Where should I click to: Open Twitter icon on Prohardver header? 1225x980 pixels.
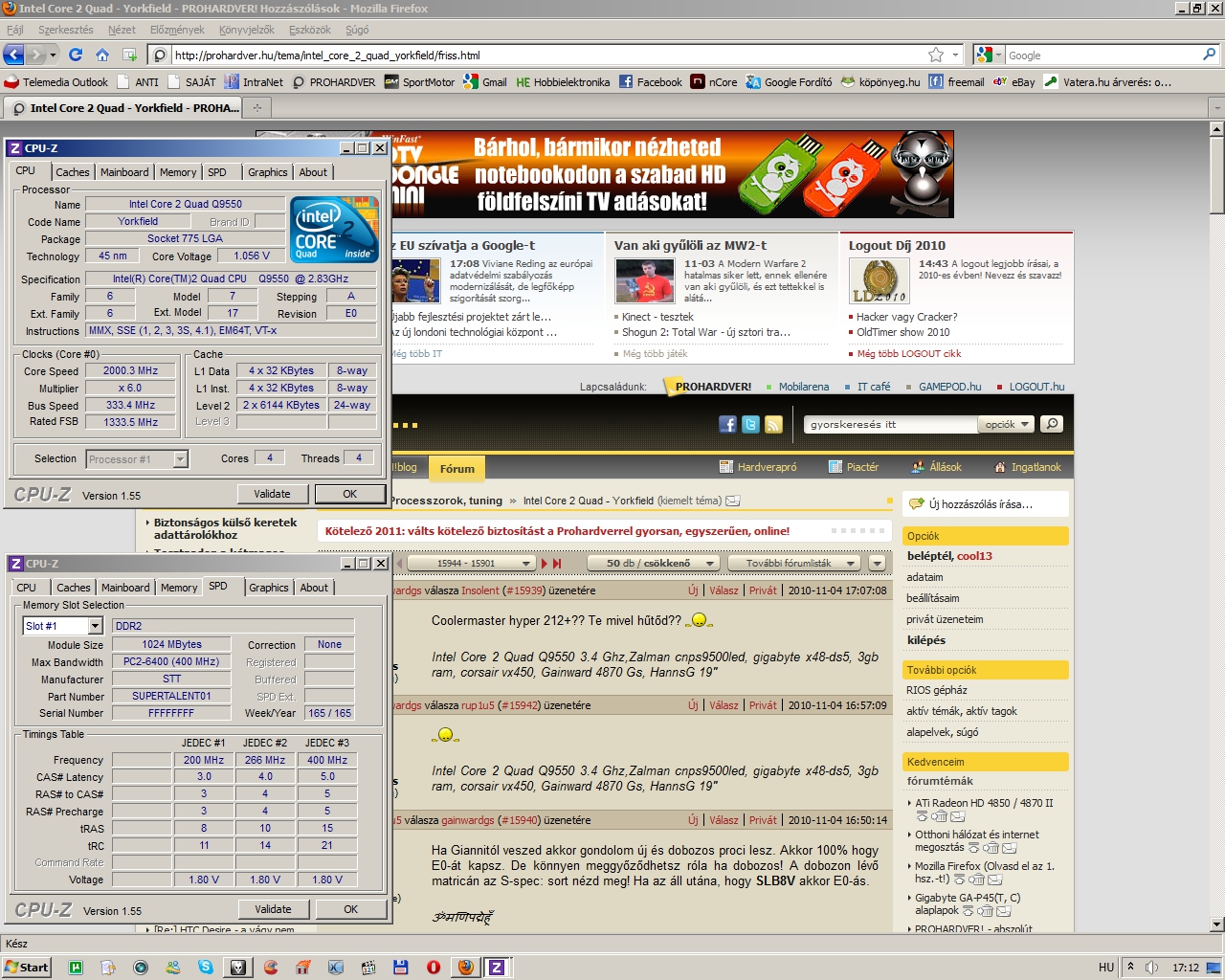pos(750,424)
